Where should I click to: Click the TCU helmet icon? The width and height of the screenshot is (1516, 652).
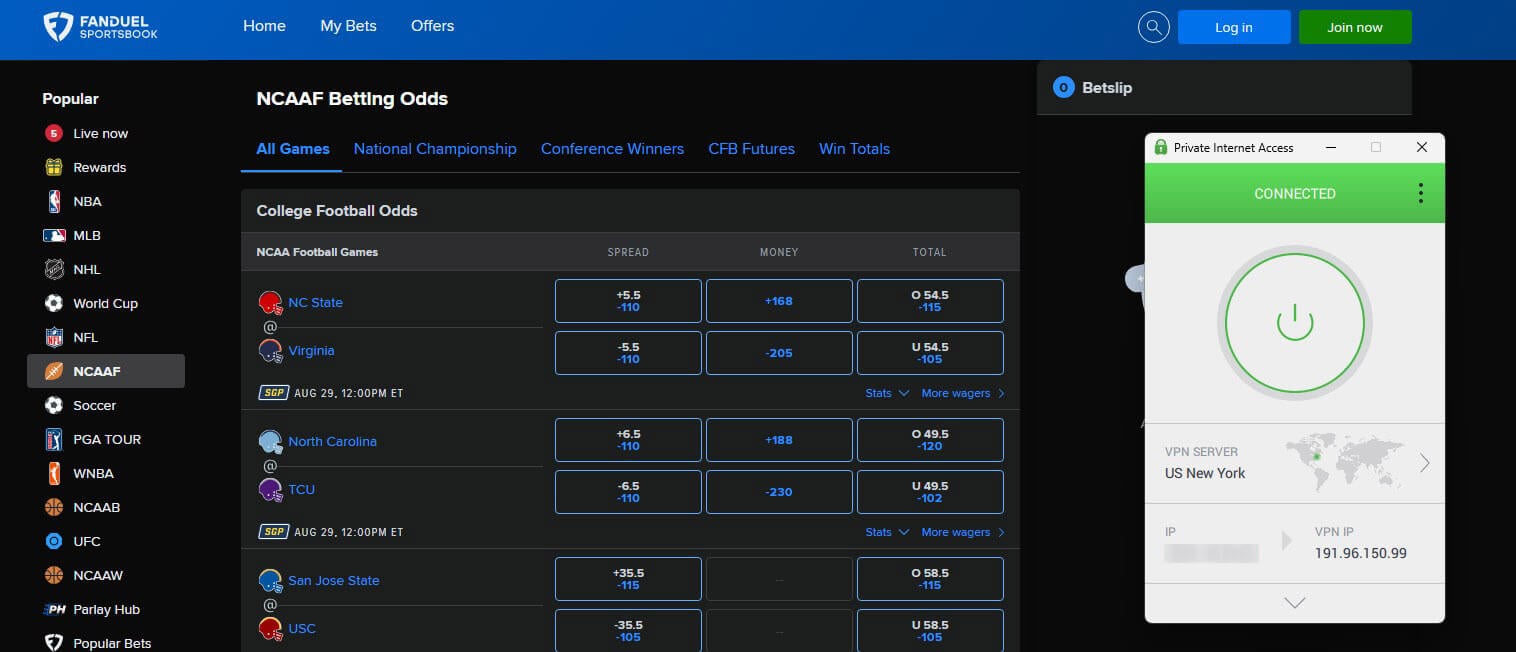click(270, 489)
